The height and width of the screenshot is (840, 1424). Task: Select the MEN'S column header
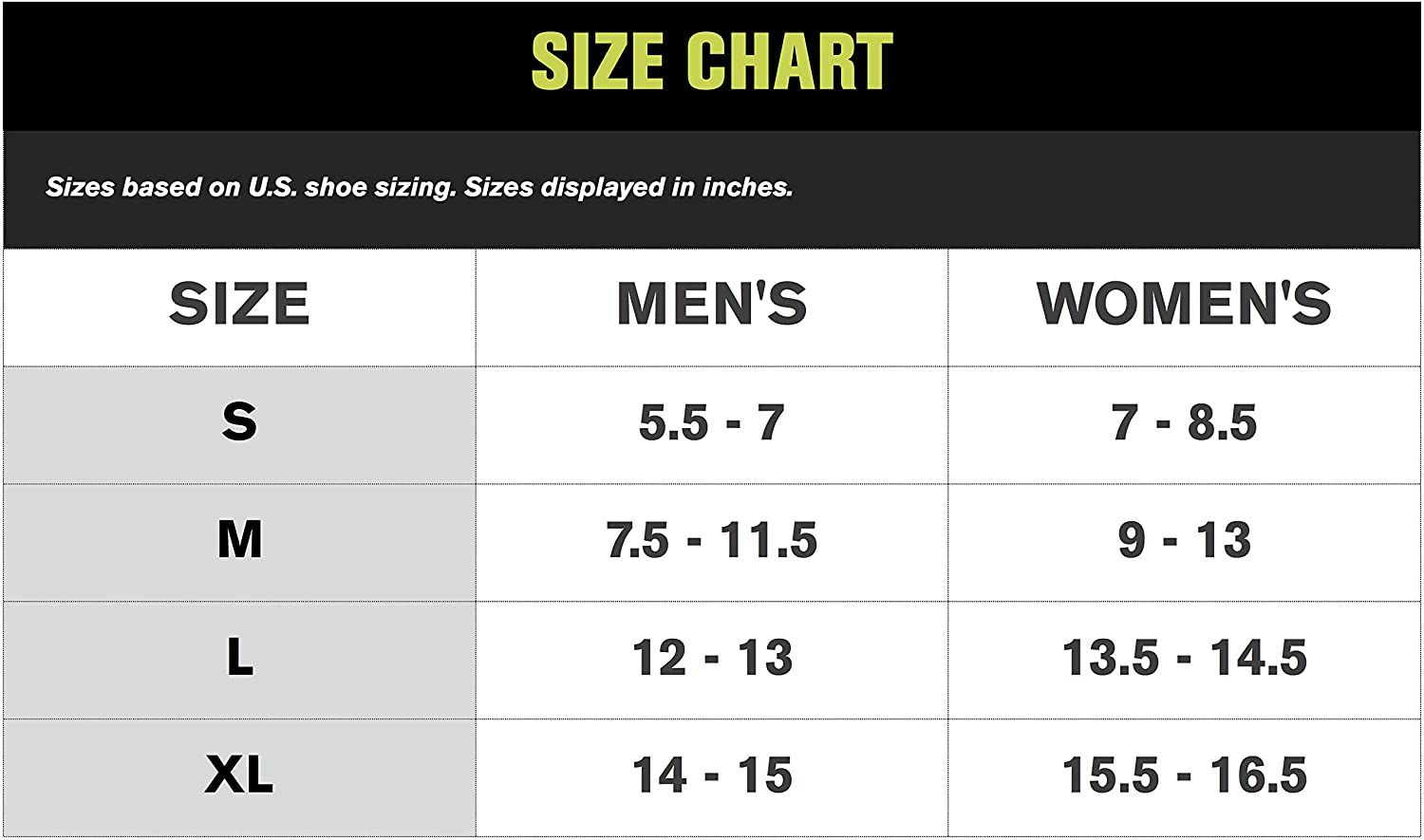[x=712, y=304]
